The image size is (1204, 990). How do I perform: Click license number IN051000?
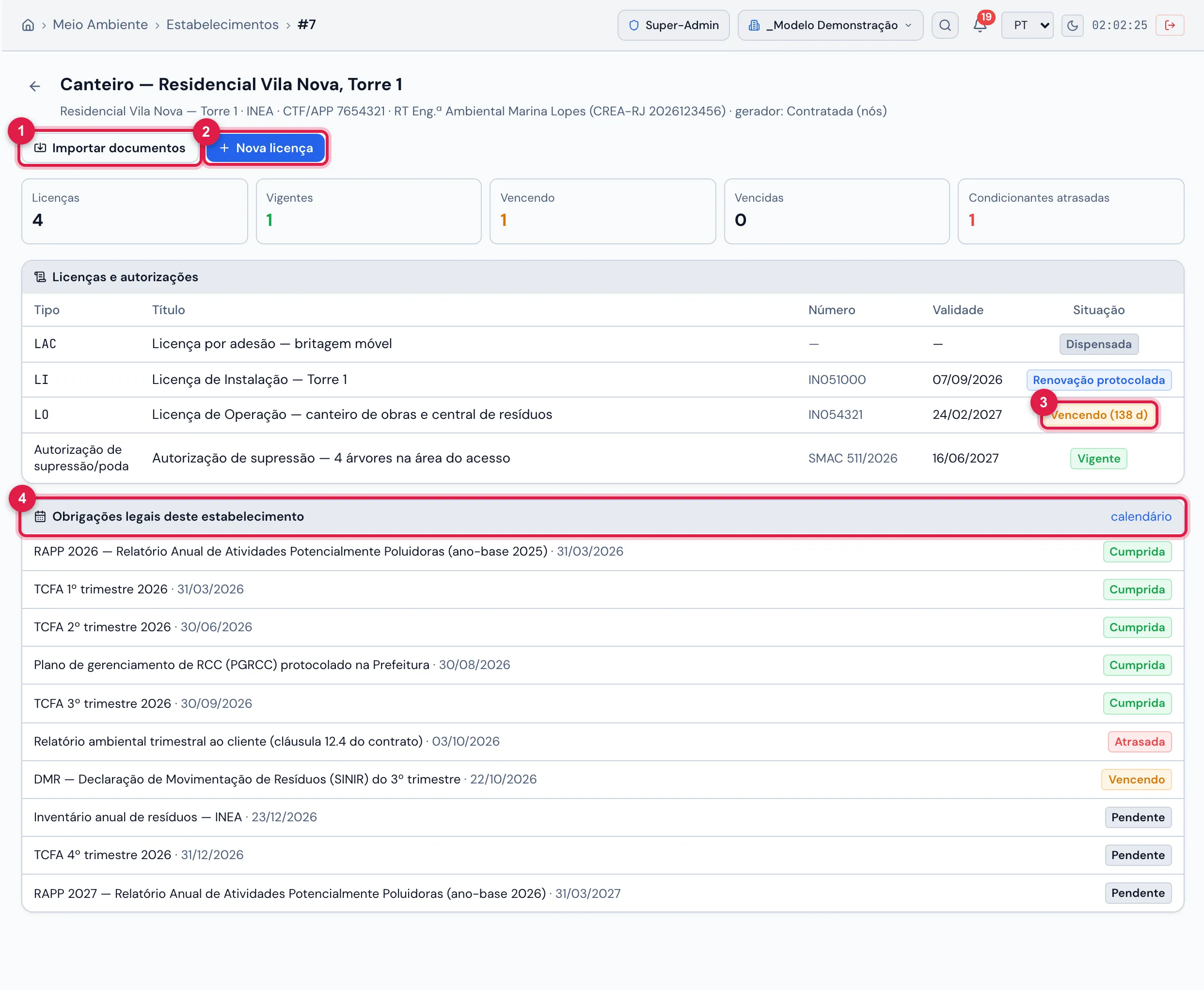(x=837, y=380)
